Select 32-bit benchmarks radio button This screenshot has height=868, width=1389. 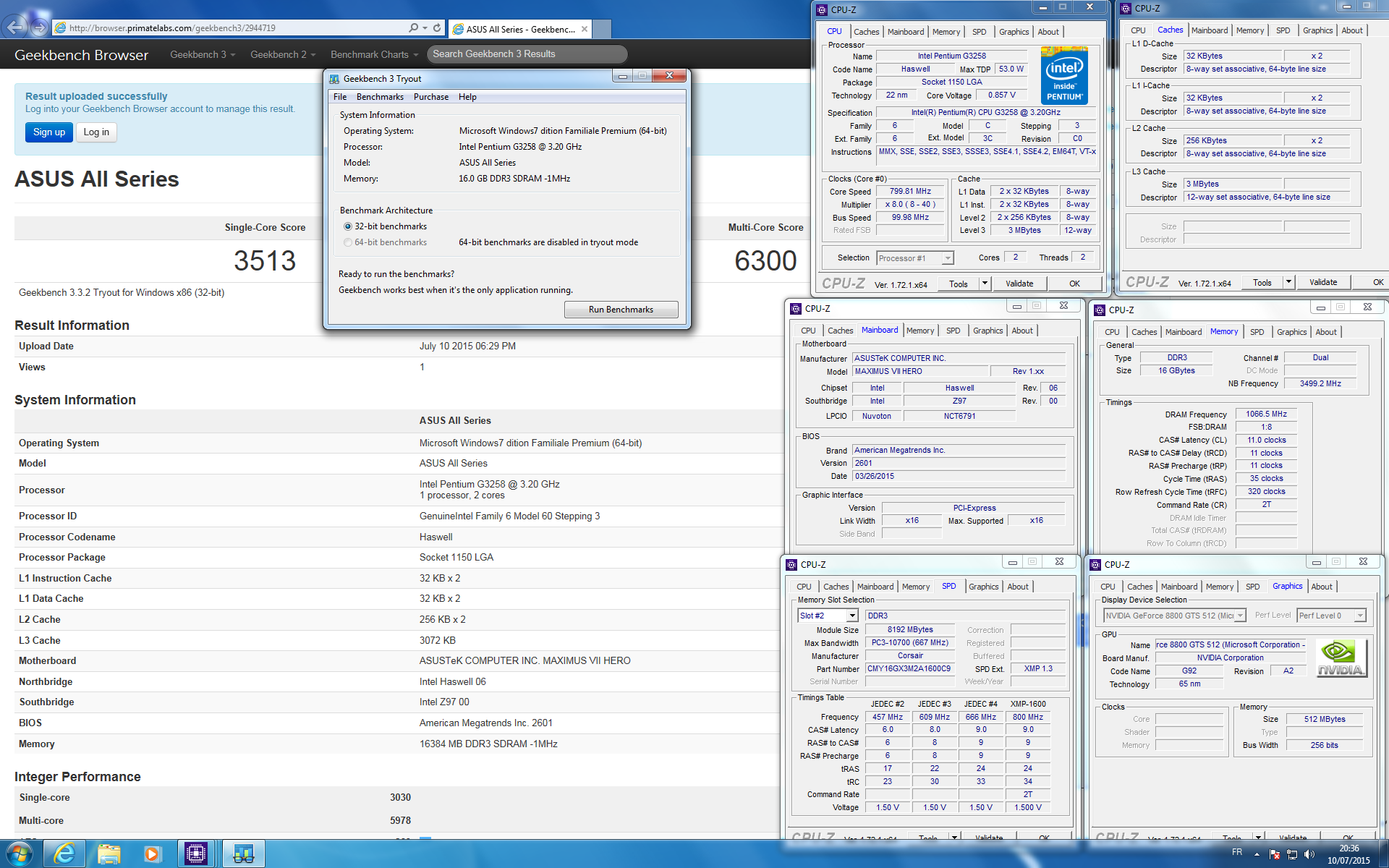pos(348,226)
